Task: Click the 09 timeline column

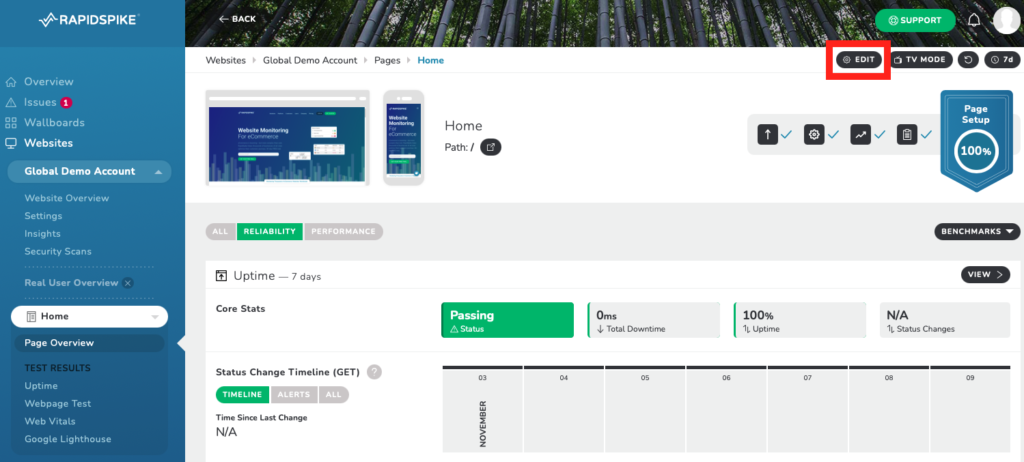Action: (x=970, y=409)
